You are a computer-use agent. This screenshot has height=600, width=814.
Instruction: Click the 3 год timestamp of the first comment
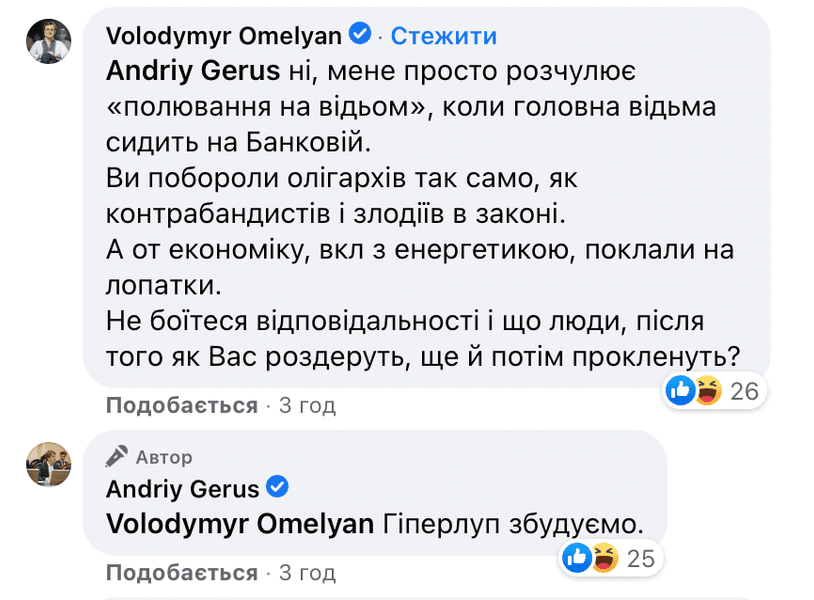(x=306, y=405)
